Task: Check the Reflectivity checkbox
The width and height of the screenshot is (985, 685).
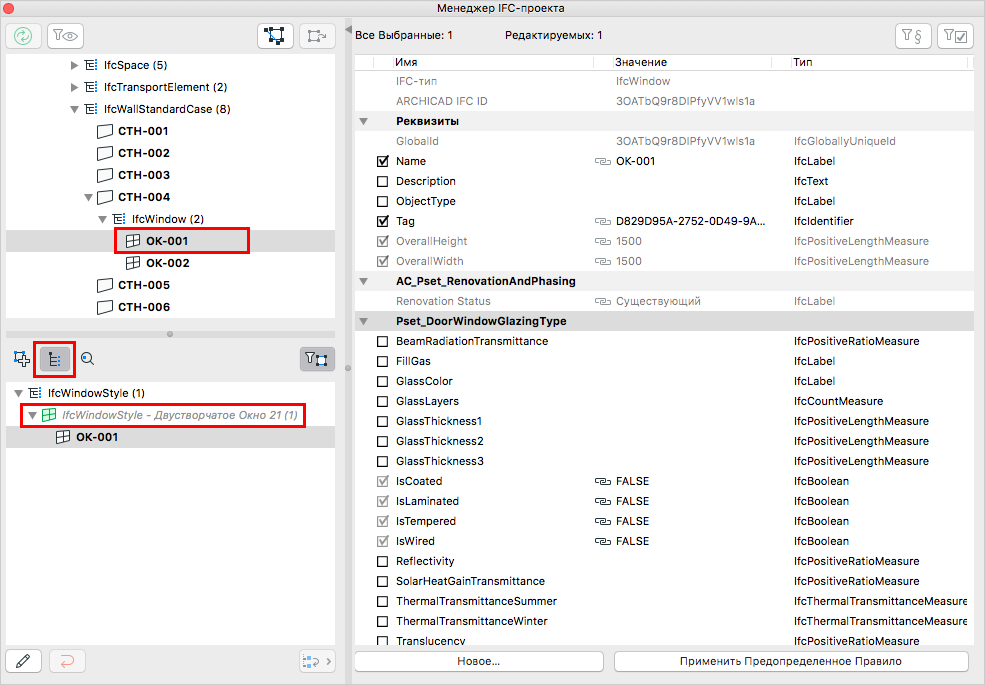Action: 383,561
